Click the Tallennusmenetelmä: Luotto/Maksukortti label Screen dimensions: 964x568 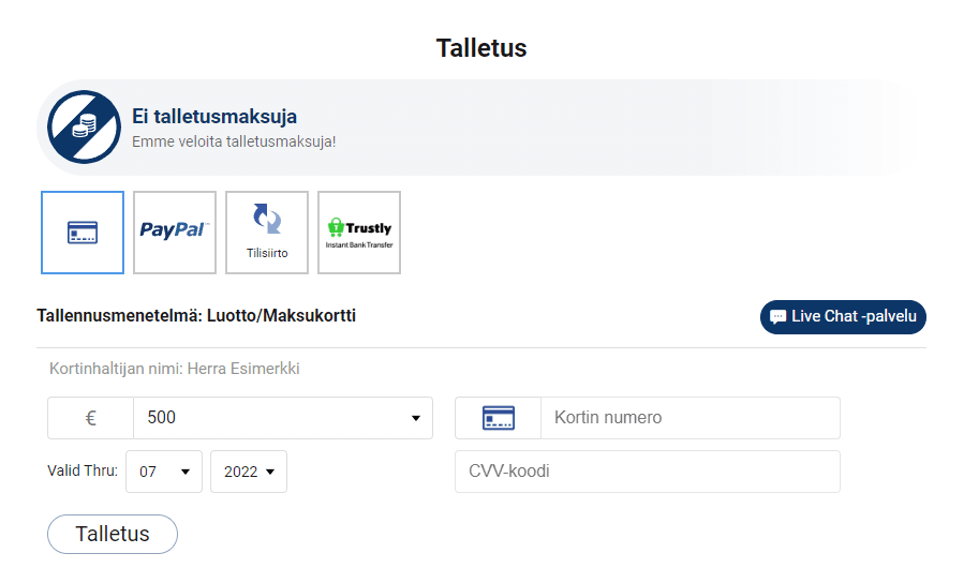point(196,316)
